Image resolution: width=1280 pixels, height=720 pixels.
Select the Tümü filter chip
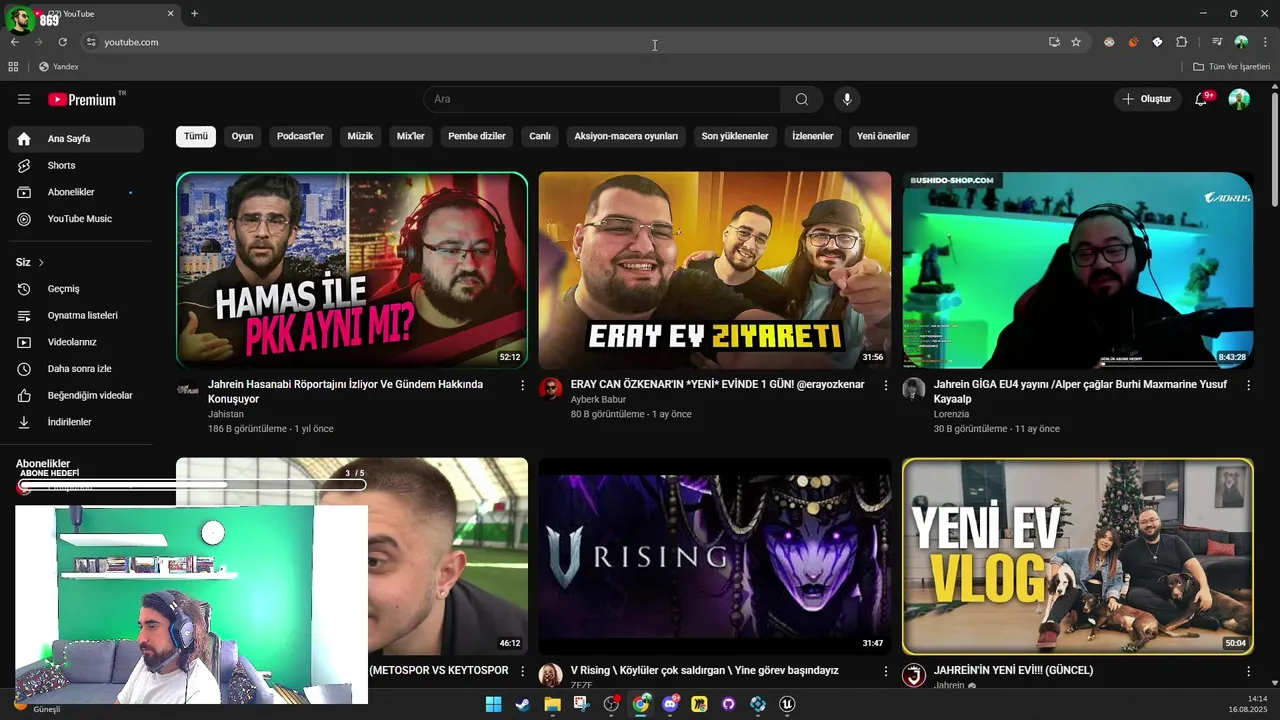[x=196, y=136]
